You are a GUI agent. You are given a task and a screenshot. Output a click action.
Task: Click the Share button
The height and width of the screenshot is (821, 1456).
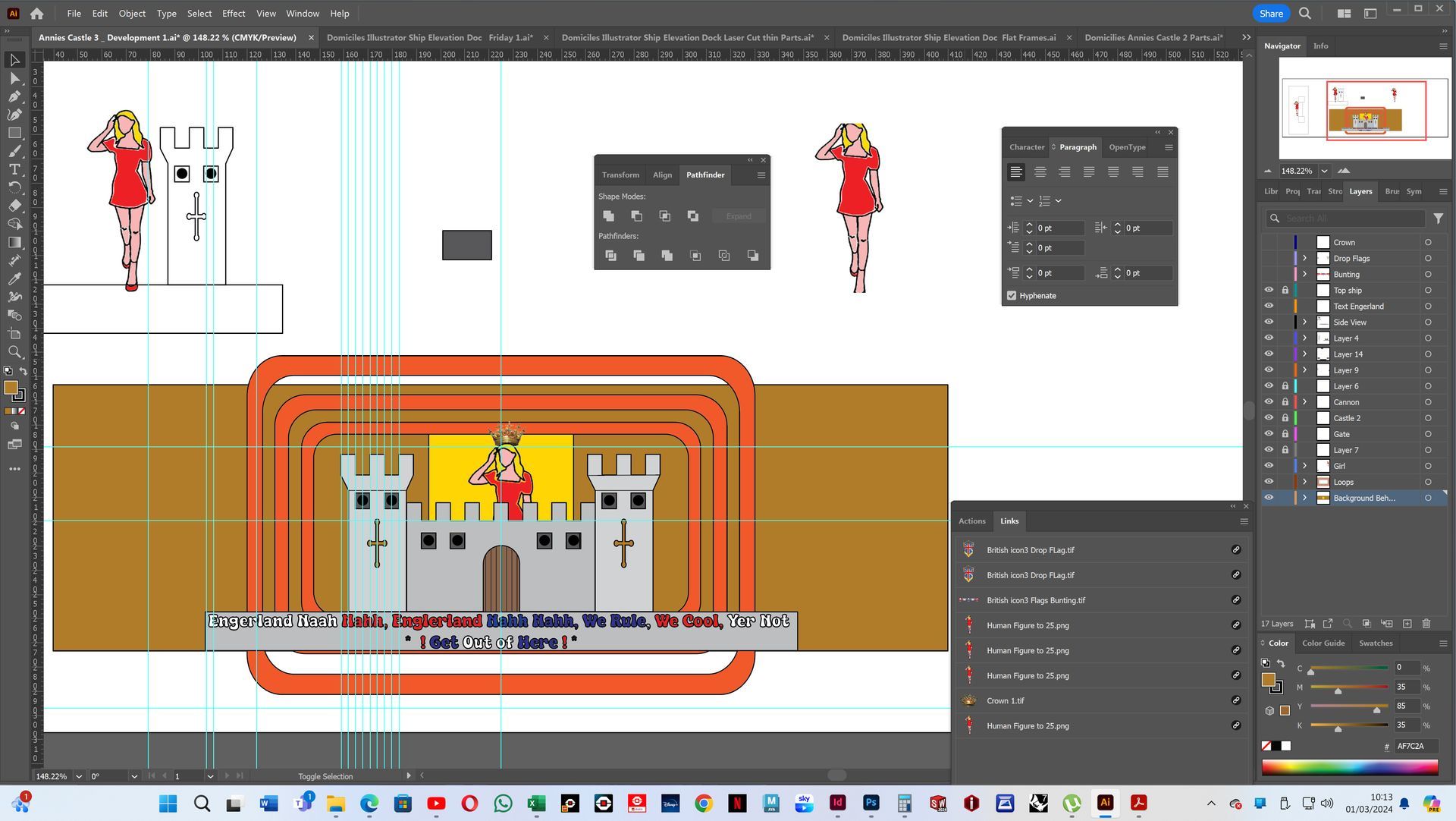tap(1270, 14)
